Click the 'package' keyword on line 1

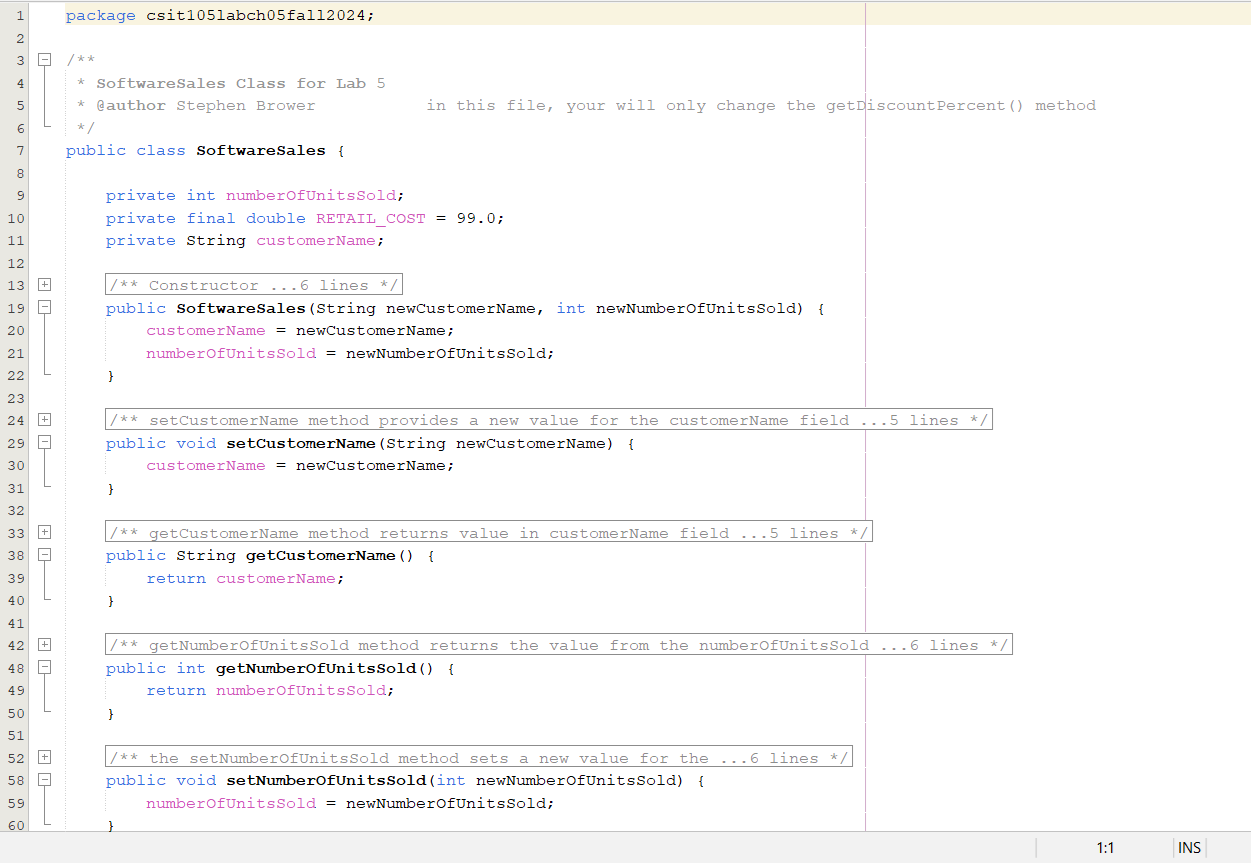(101, 16)
